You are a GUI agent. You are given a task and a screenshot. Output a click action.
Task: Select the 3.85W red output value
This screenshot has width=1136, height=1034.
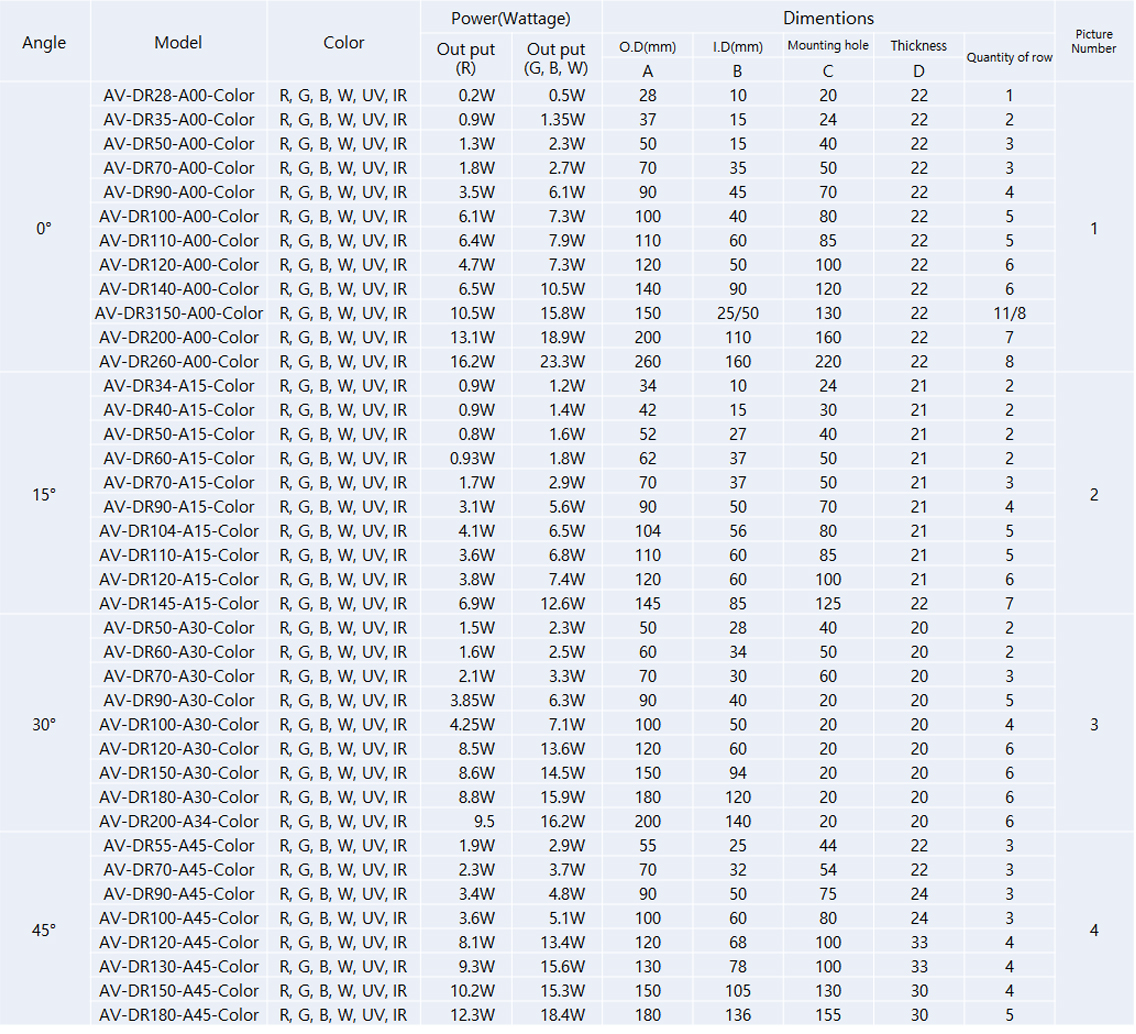pyautogui.click(x=472, y=701)
